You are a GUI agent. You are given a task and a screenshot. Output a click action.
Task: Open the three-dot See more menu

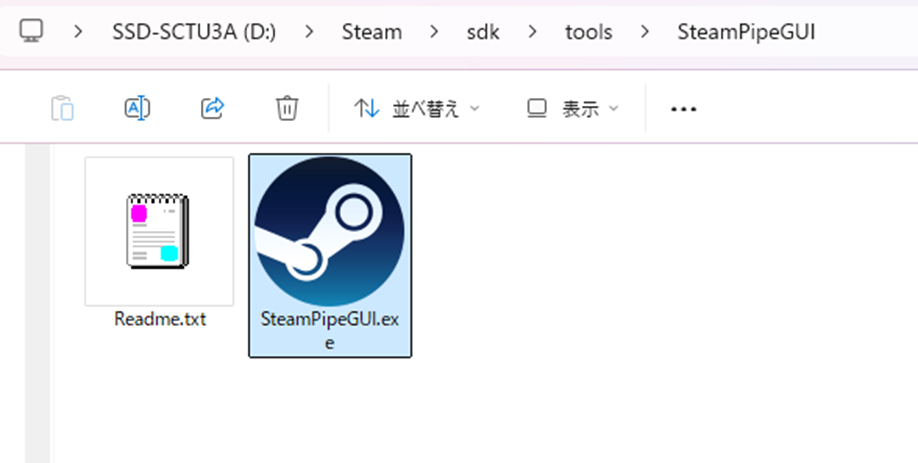[x=683, y=109]
